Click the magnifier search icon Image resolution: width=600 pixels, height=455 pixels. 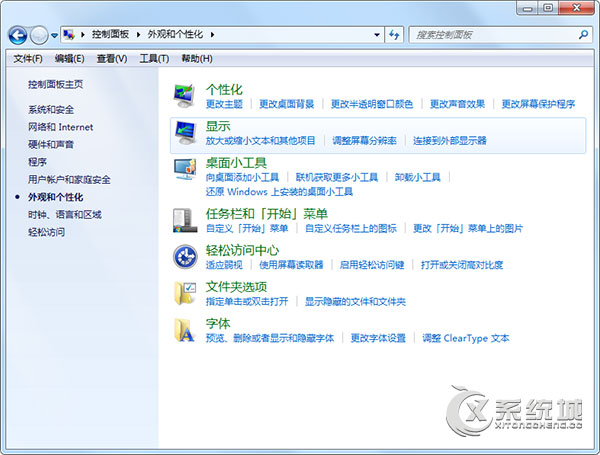(584, 35)
